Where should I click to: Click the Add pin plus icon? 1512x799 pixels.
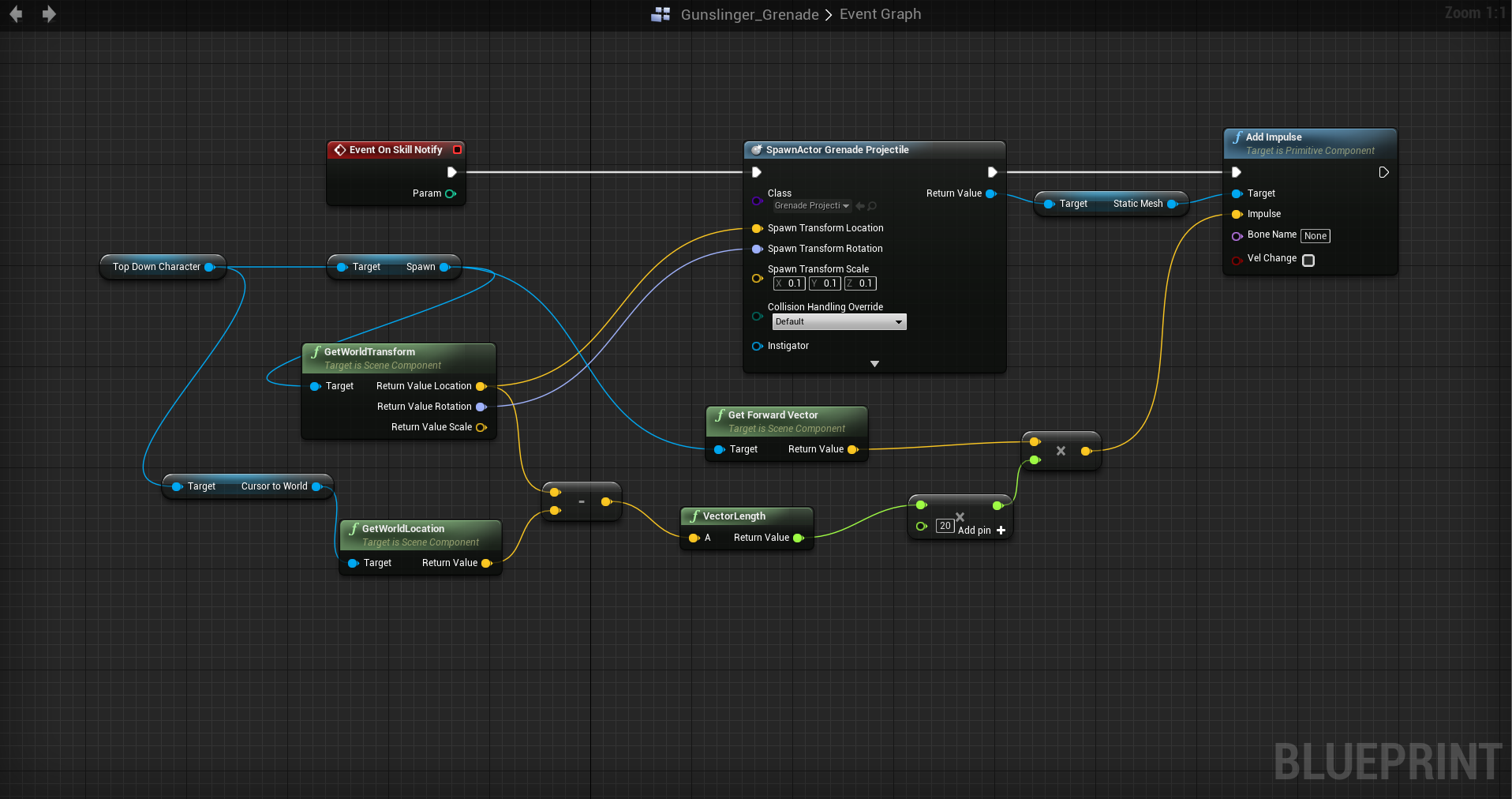(1001, 531)
